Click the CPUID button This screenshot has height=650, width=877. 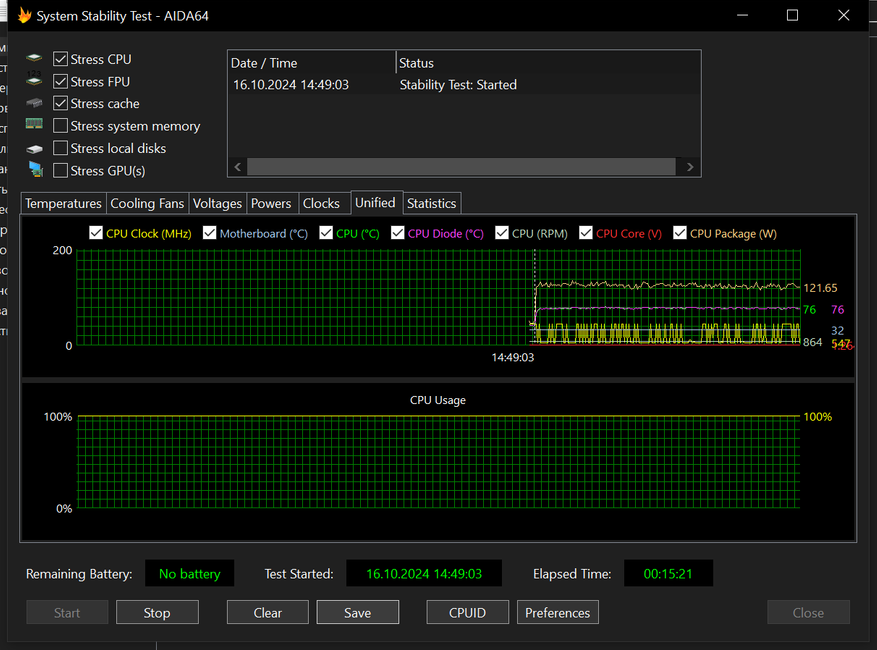point(467,612)
